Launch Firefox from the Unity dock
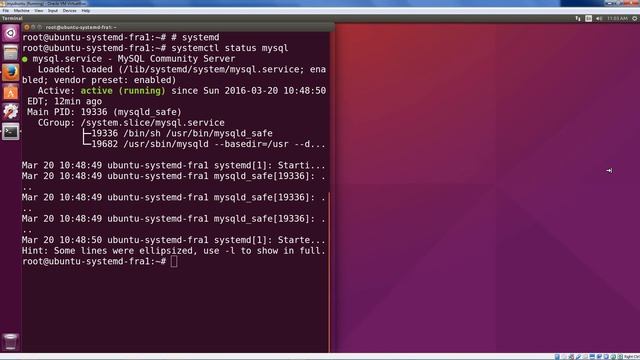Viewport: 640px width, 360px height. point(11,73)
